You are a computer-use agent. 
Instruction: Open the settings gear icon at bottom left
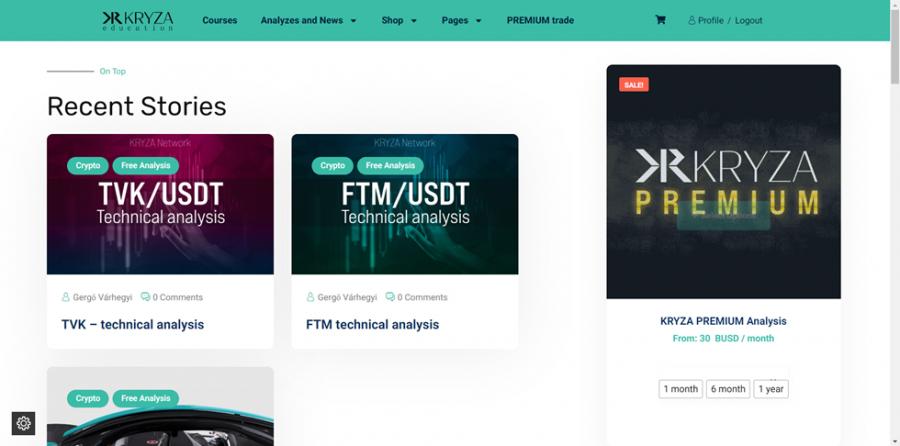24,423
